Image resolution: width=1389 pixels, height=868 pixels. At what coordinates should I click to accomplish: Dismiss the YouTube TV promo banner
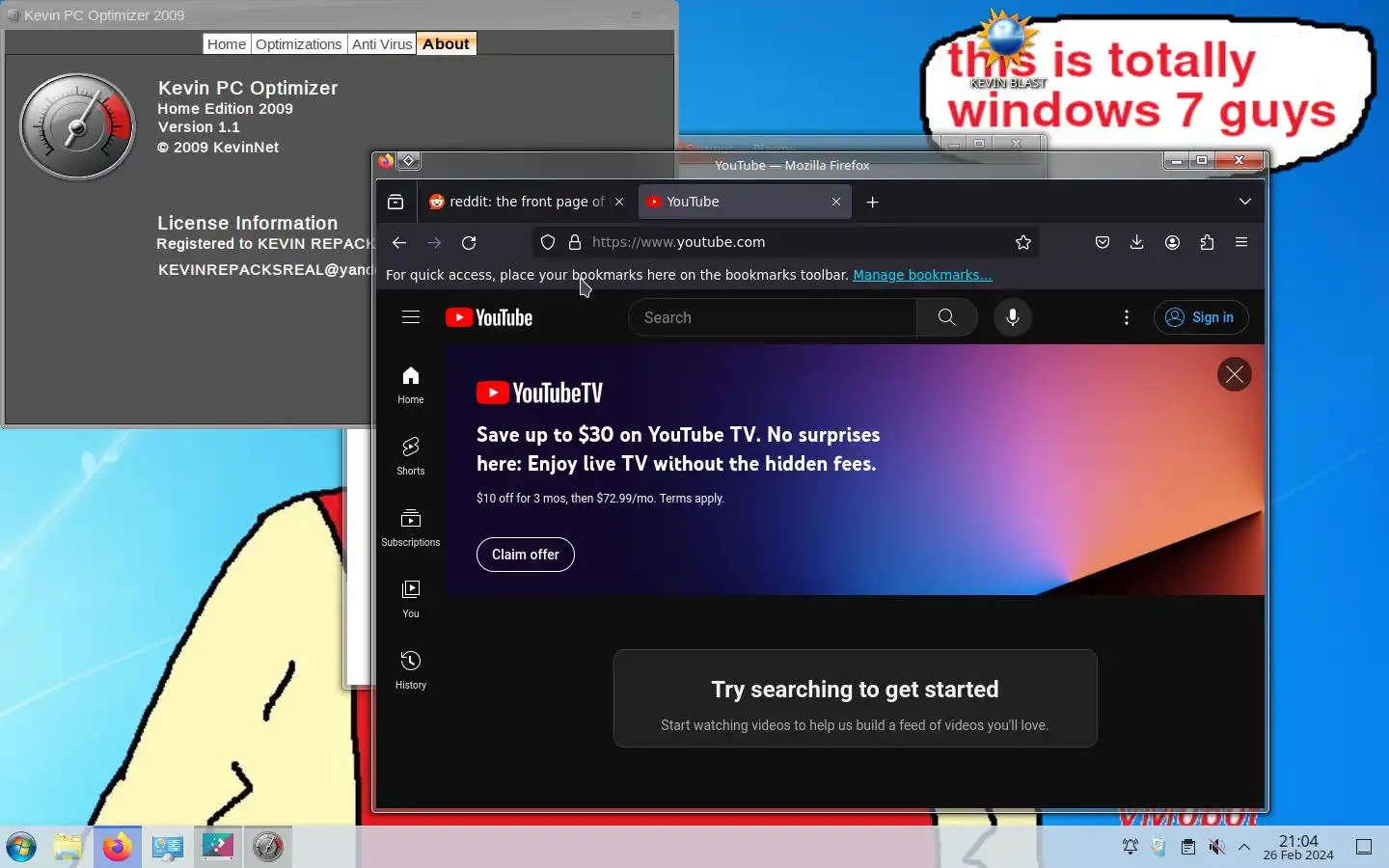coord(1235,374)
